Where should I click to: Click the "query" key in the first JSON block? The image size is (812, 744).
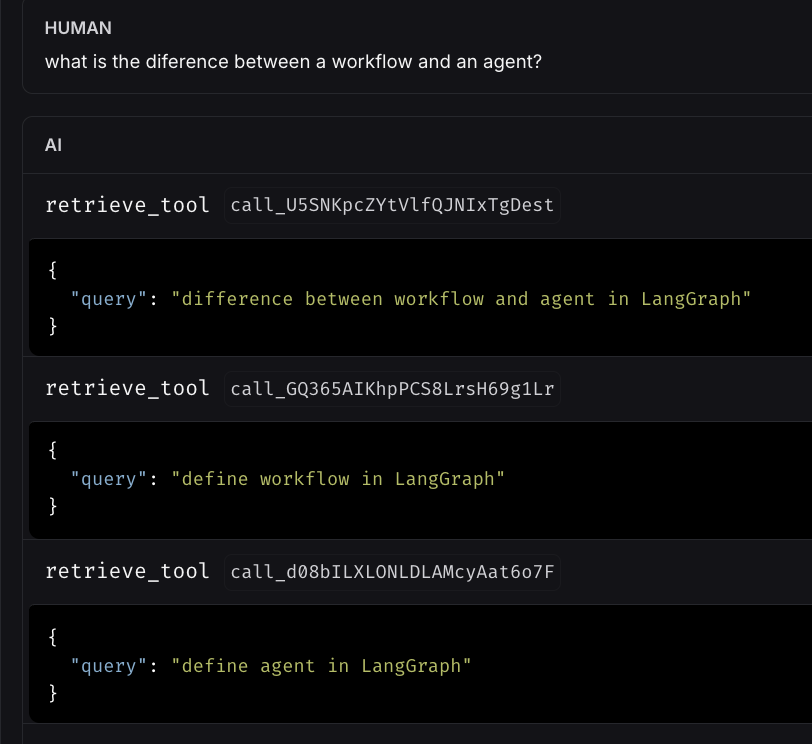pyautogui.click(x=109, y=299)
